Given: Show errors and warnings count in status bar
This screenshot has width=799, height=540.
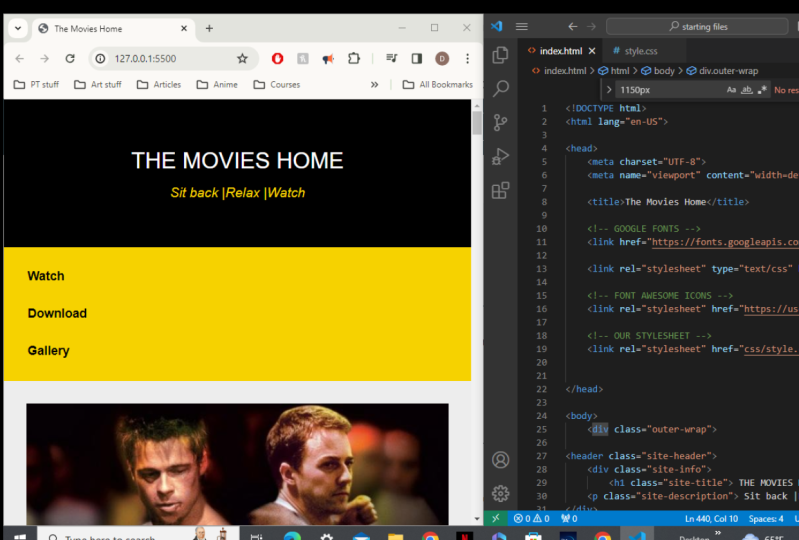Looking at the screenshot, I should click(531, 519).
